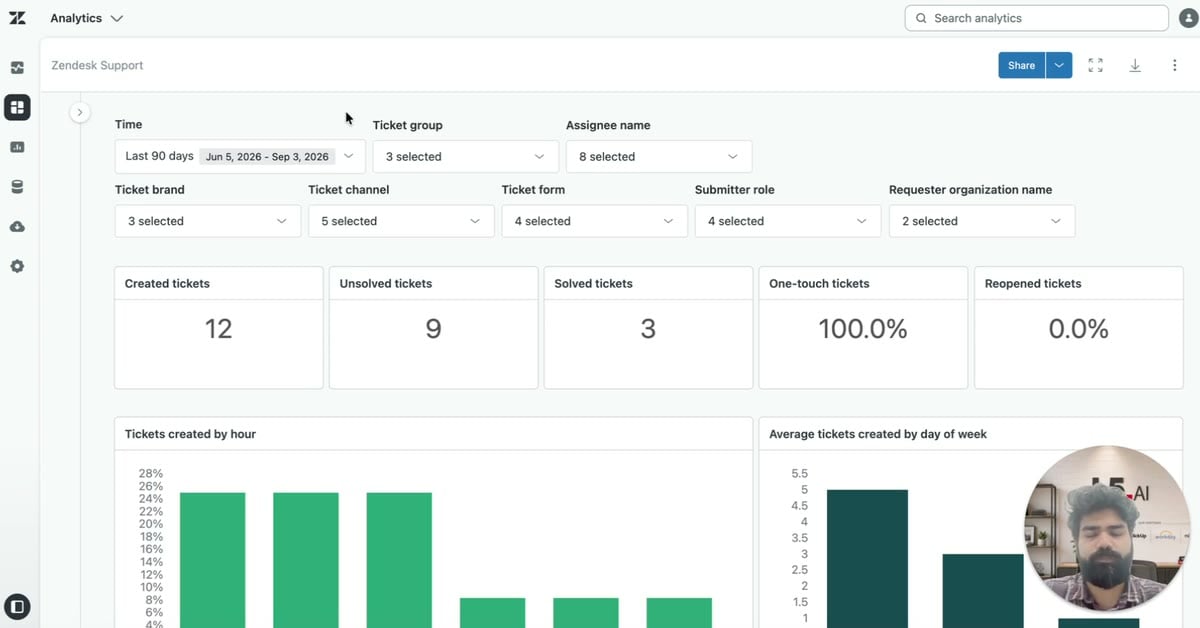Open the three-dot more options menu

1174,65
